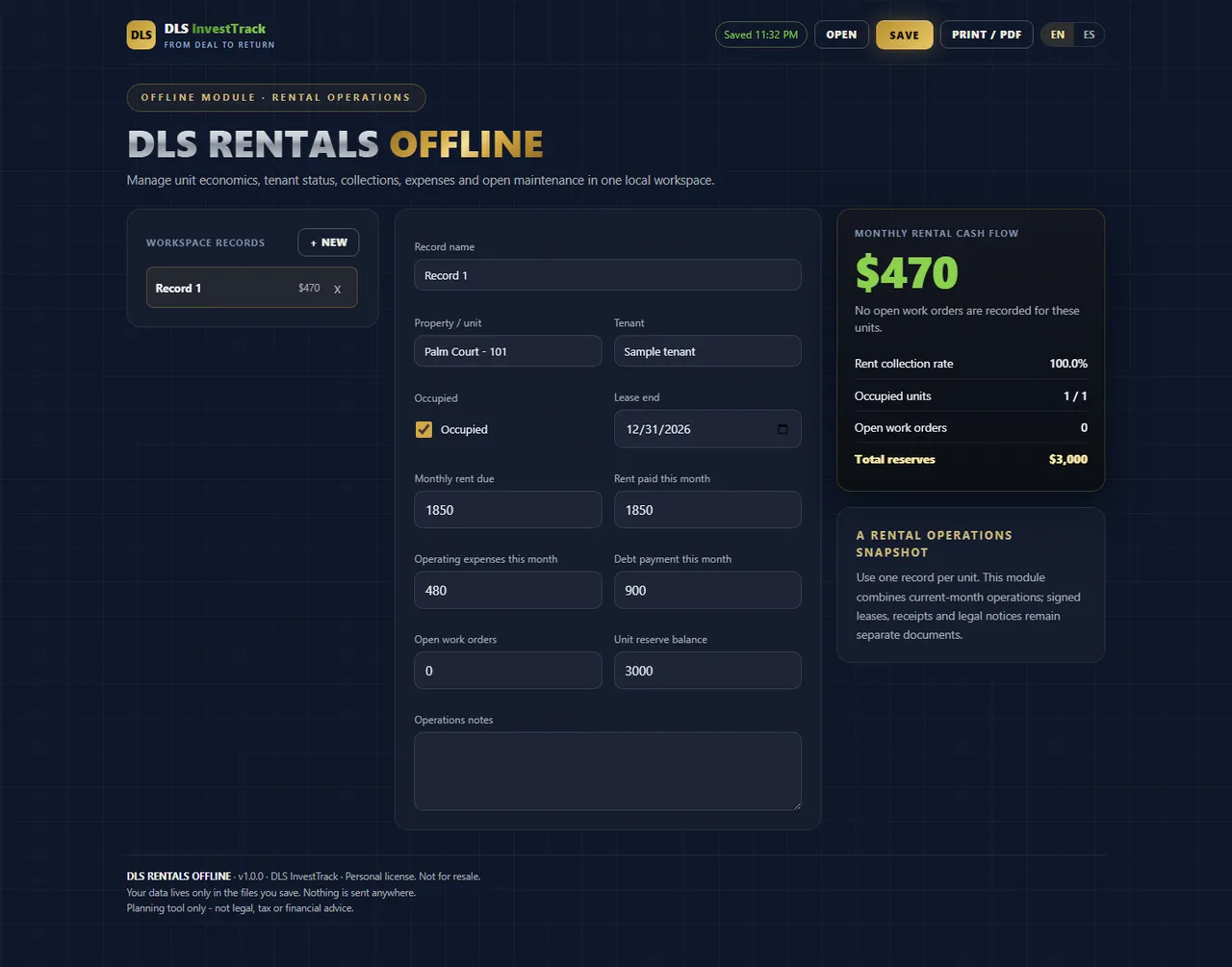
Task: Click the Record name input field
Action: [x=607, y=275]
